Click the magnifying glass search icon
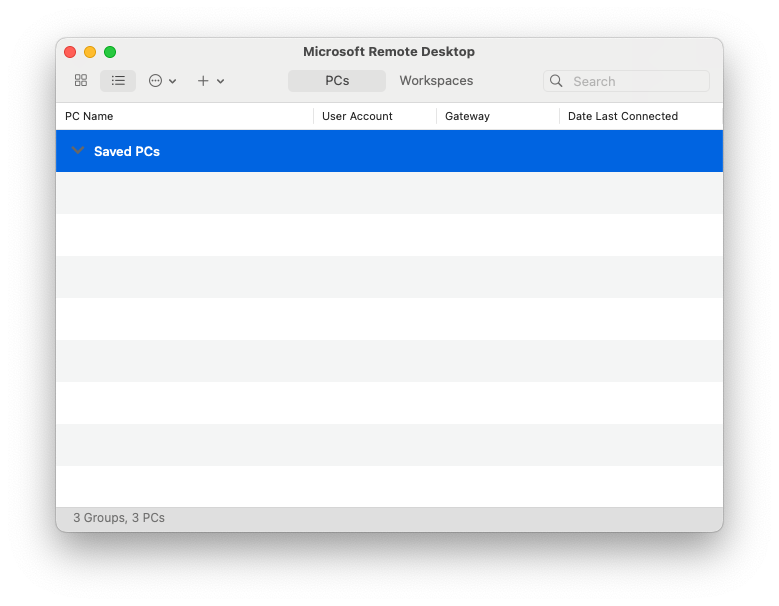 tap(557, 81)
